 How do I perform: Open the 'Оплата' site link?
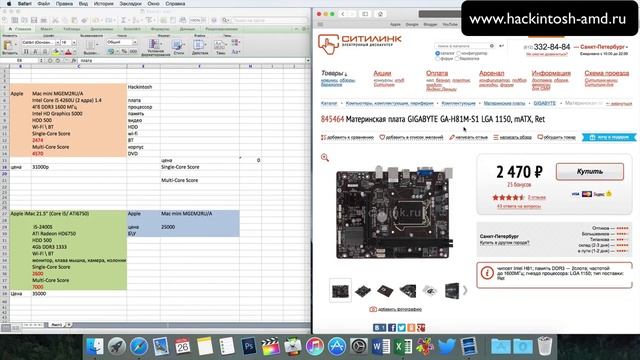(x=437, y=73)
